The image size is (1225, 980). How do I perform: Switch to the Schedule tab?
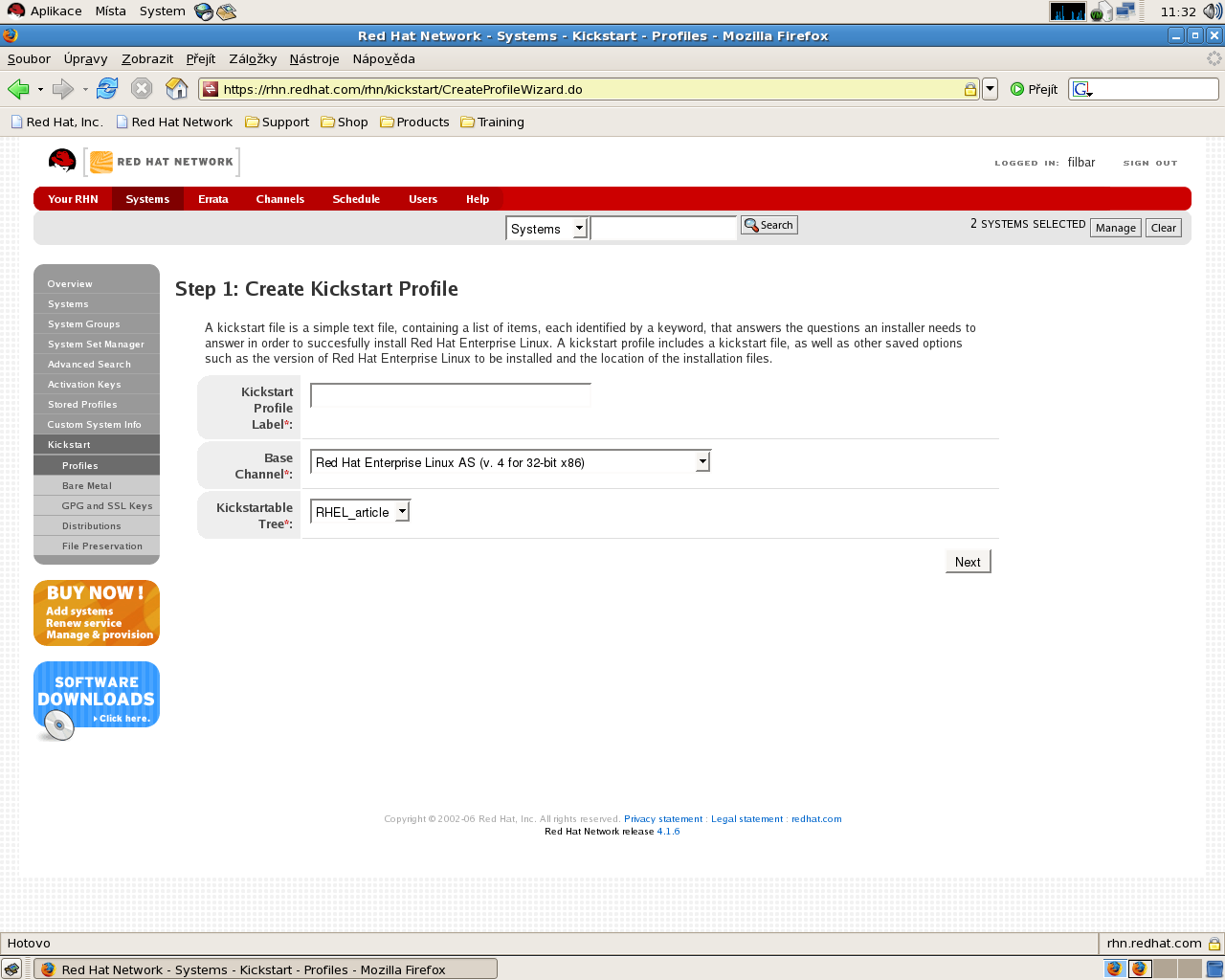[x=356, y=199]
